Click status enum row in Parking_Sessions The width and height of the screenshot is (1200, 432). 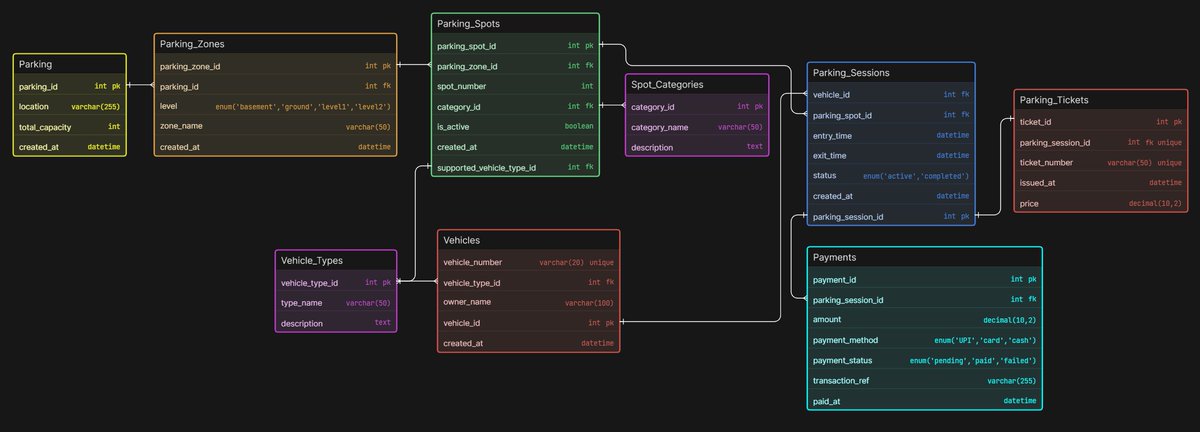tap(891, 176)
